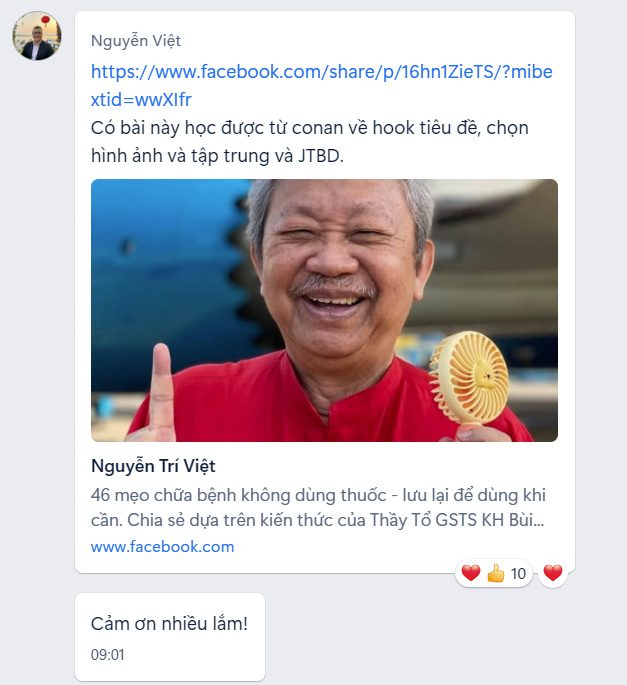627x685 pixels.
Task: Open the reaction count '10'
Action: (519, 574)
